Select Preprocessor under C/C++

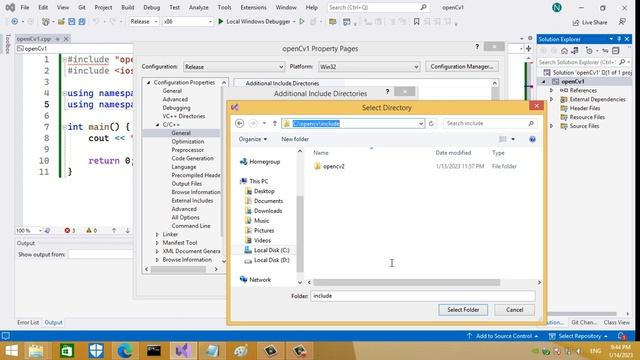point(187,150)
